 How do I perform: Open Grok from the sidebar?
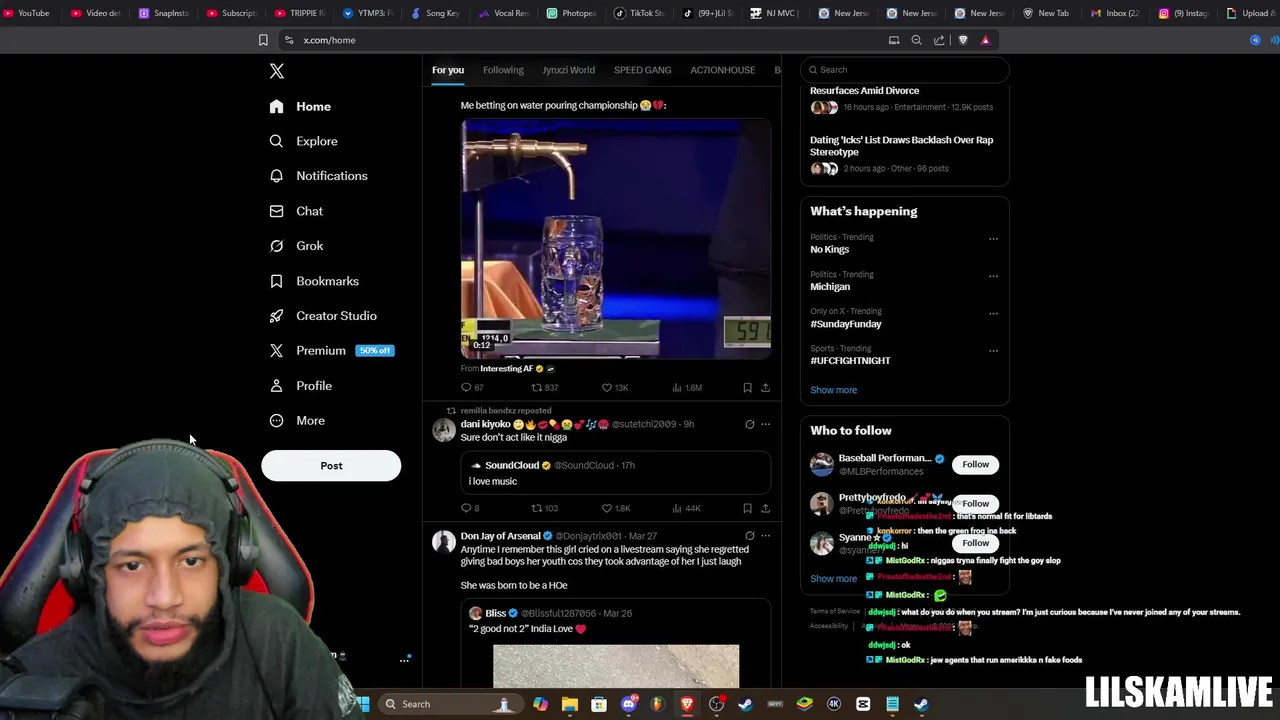click(x=296, y=246)
